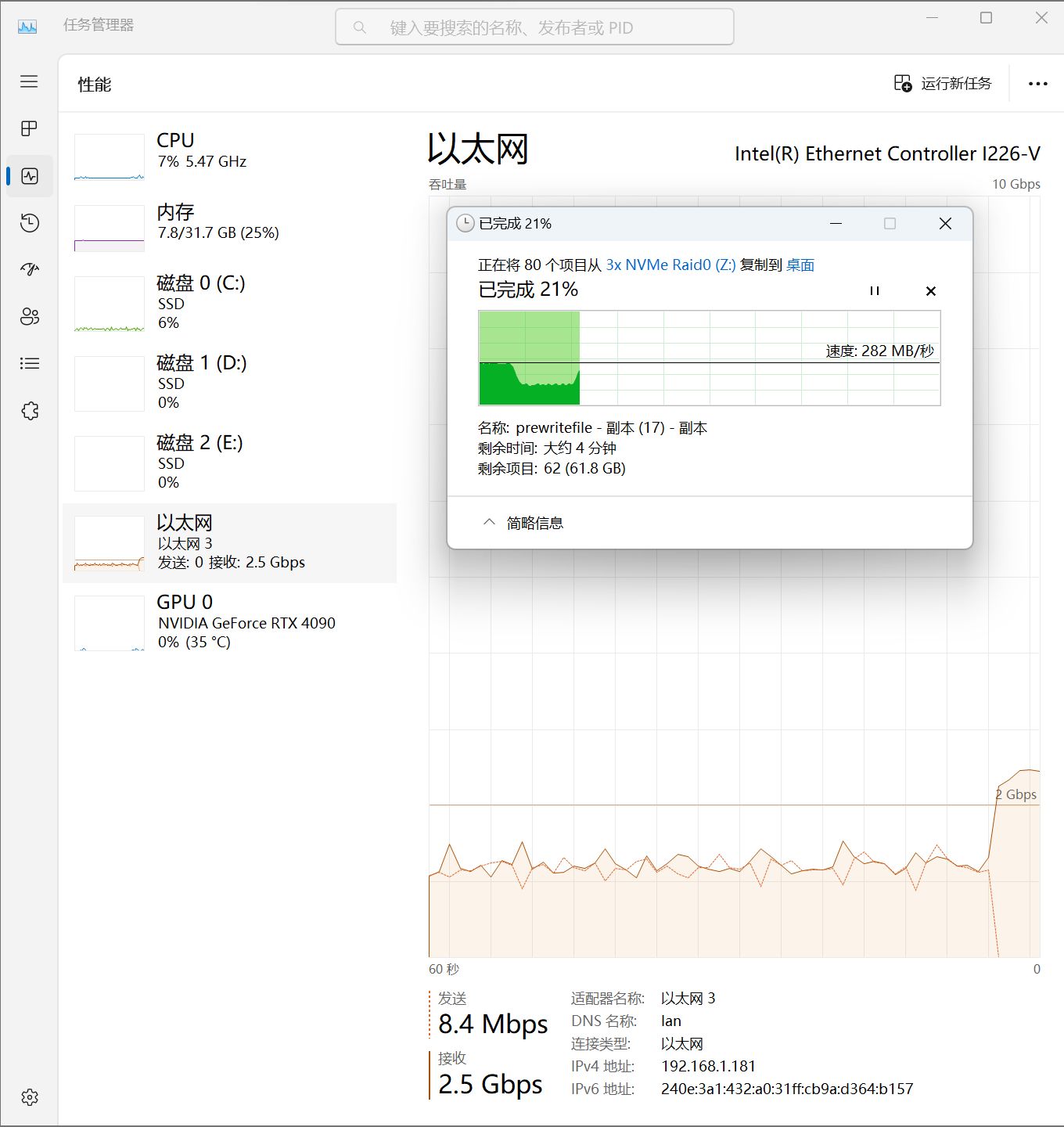Click IPv4 address 192.168.1.181

point(708,1066)
